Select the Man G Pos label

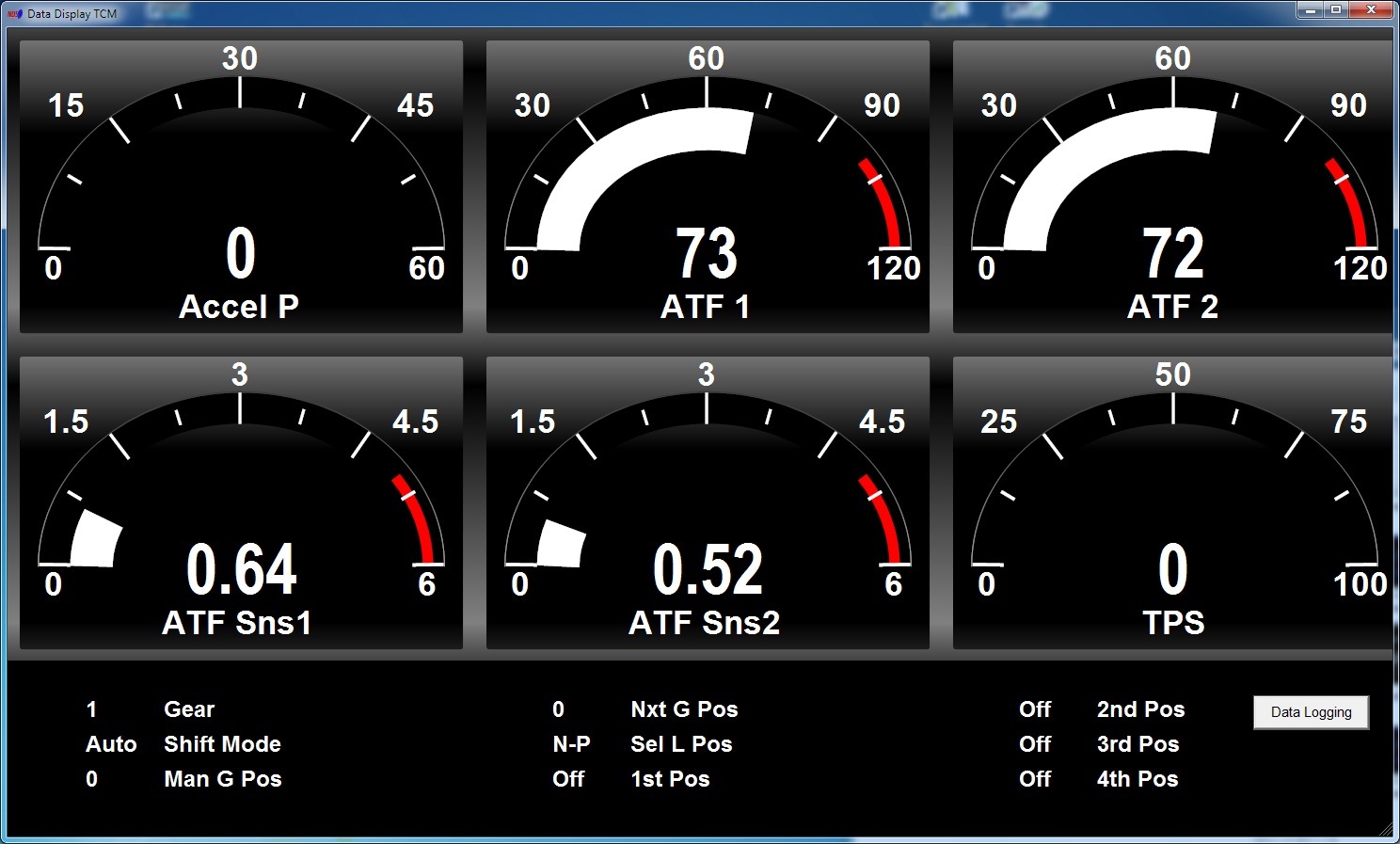(223, 779)
